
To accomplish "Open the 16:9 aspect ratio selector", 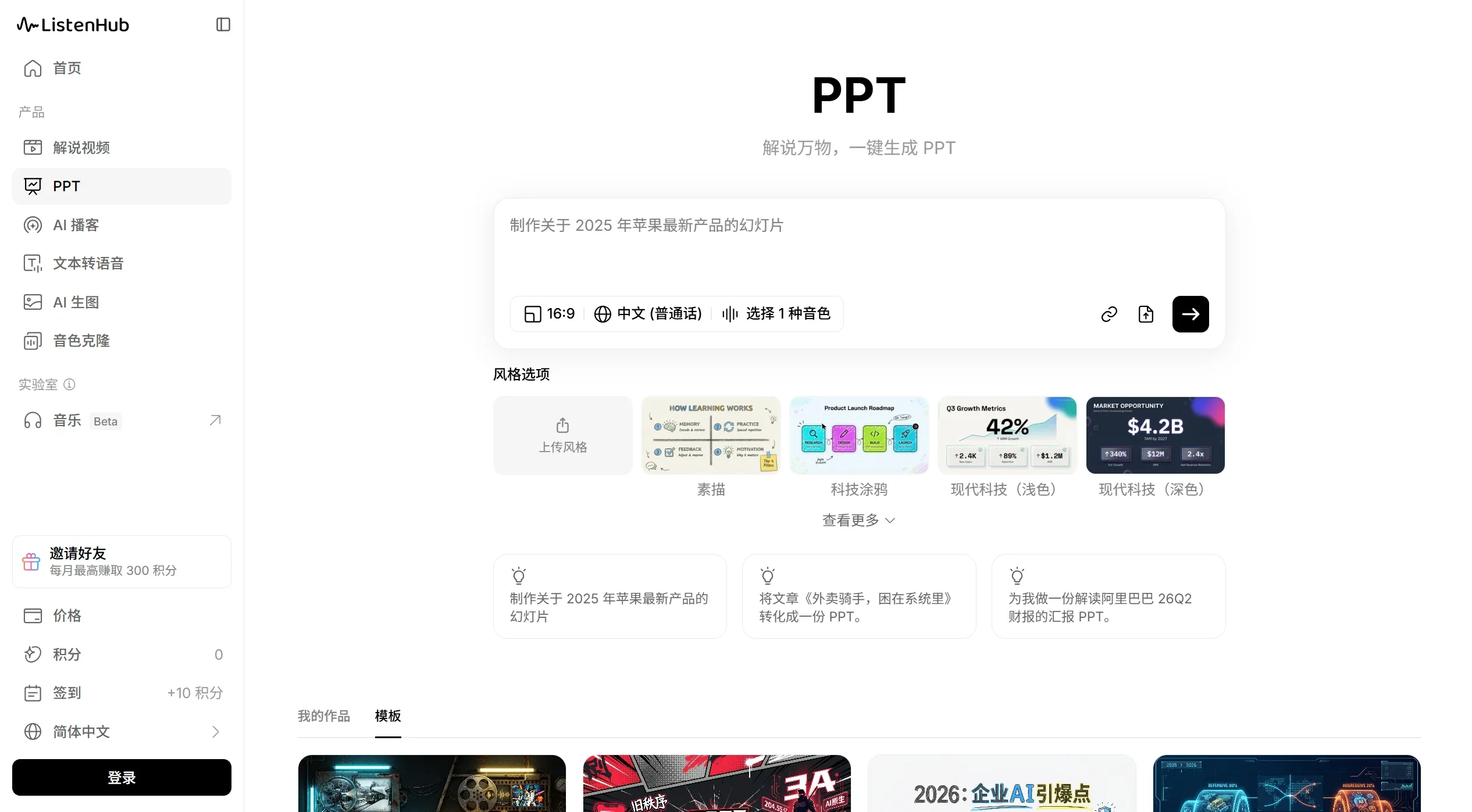I will [x=547, y=313].
